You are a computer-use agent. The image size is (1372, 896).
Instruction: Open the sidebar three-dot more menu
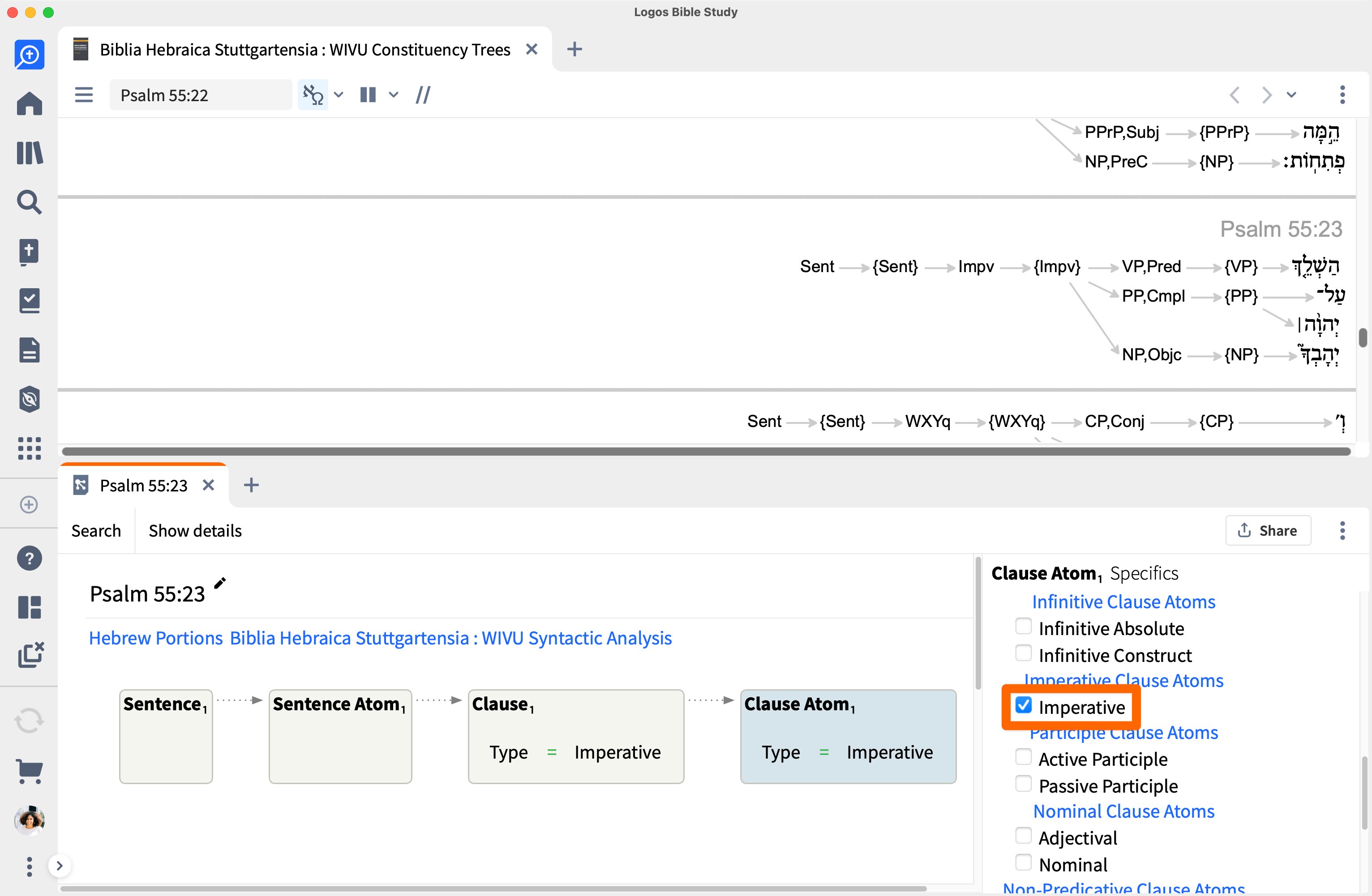click(30, 866)
